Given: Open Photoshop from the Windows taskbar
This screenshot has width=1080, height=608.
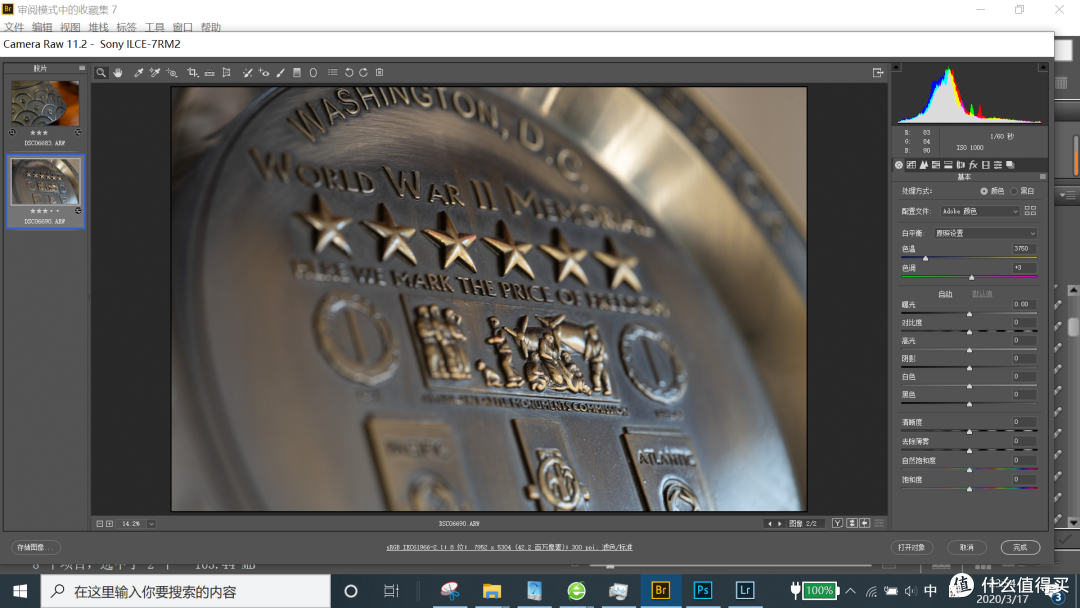Looking at the screenshot, I should (703, 590).
